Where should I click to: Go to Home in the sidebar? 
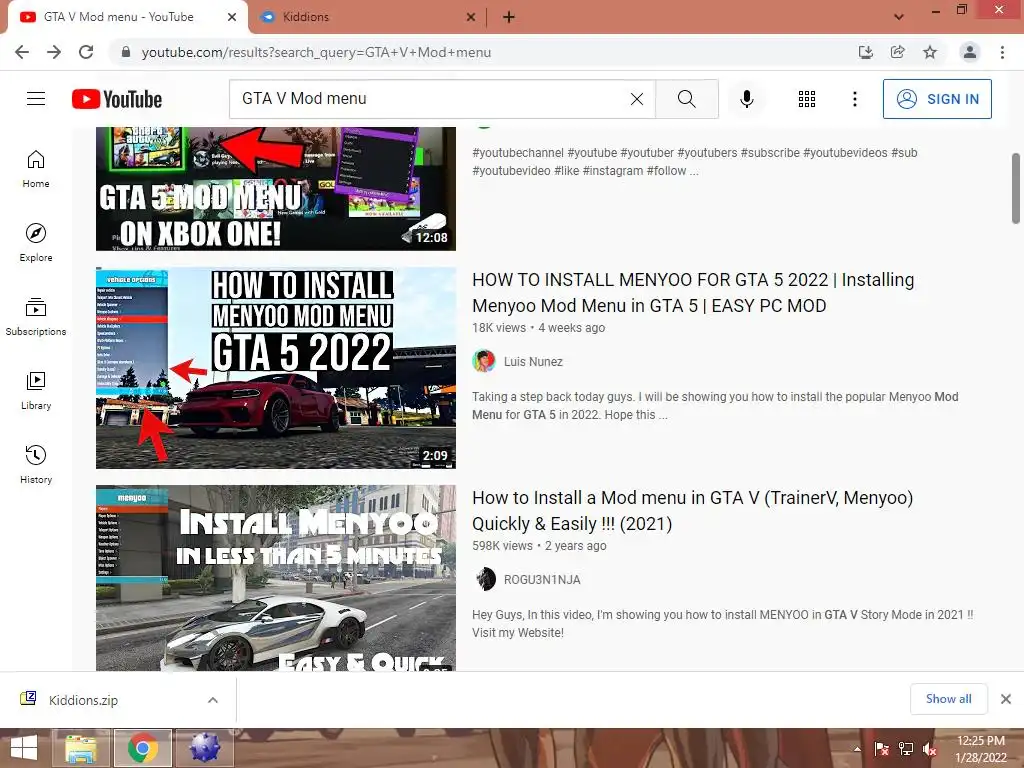pos(36,168)
